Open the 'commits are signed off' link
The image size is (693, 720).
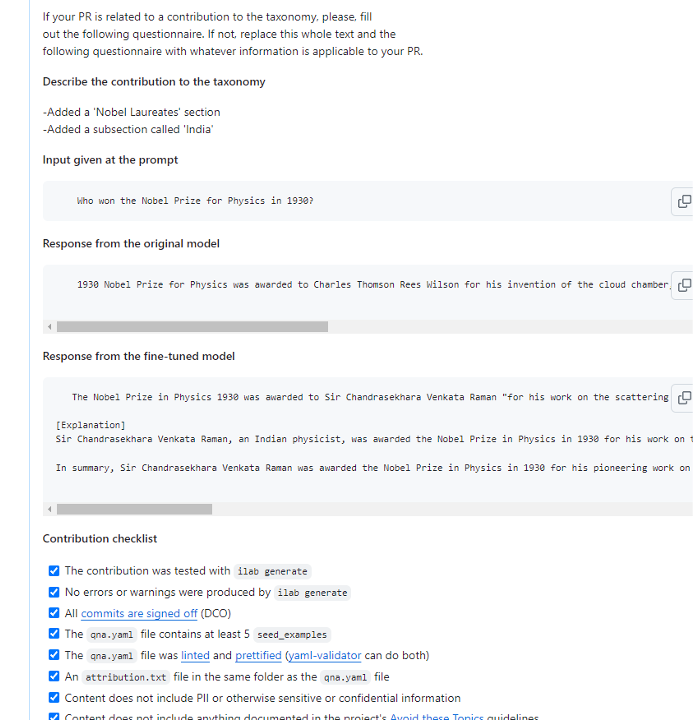click(x=138, y=613)
